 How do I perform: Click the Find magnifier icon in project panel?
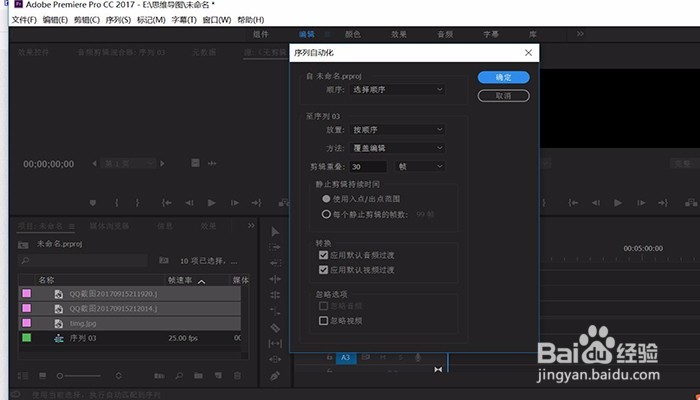point(179,376)
